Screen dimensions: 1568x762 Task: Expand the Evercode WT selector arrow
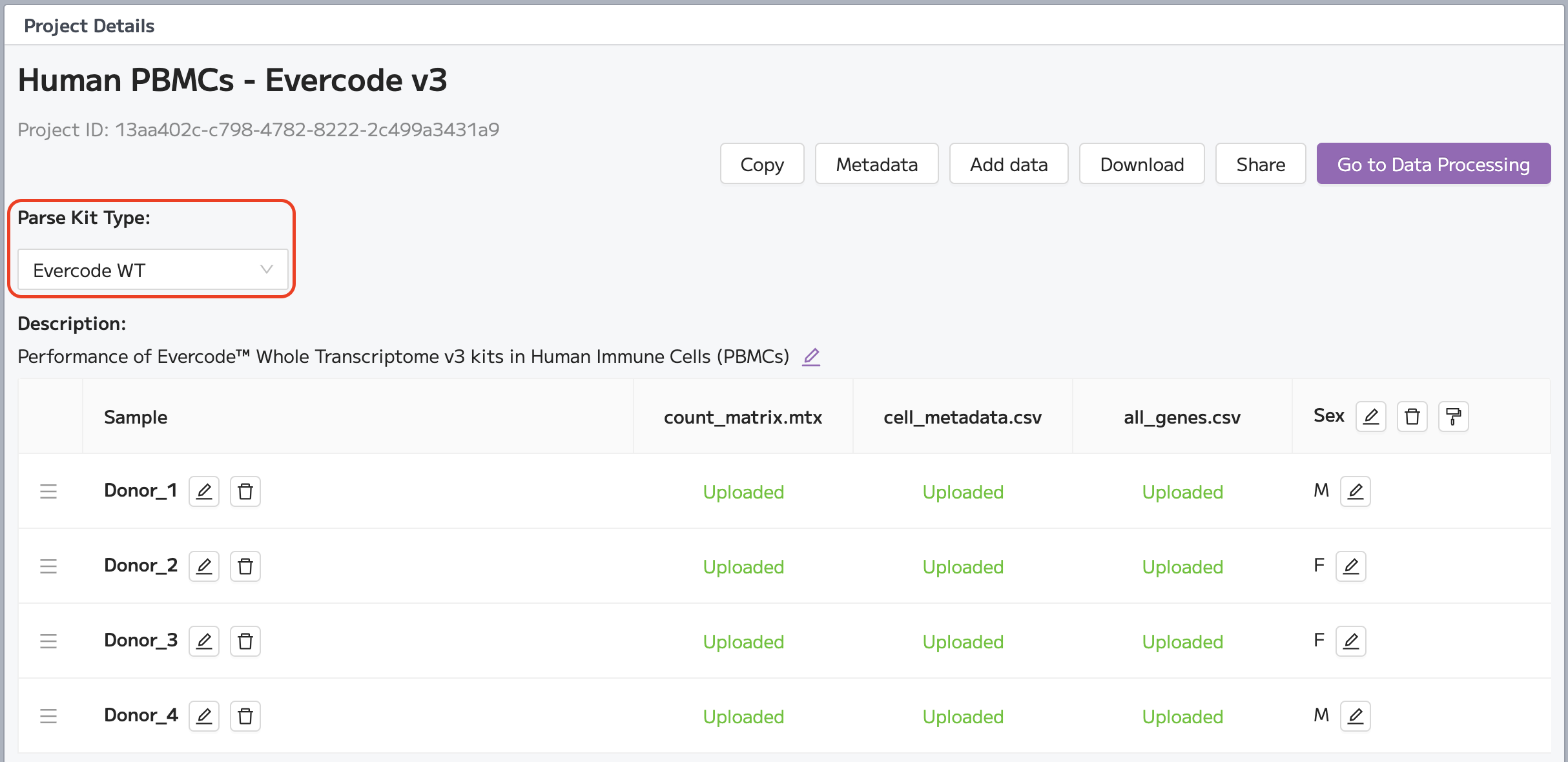pos(266,270)
